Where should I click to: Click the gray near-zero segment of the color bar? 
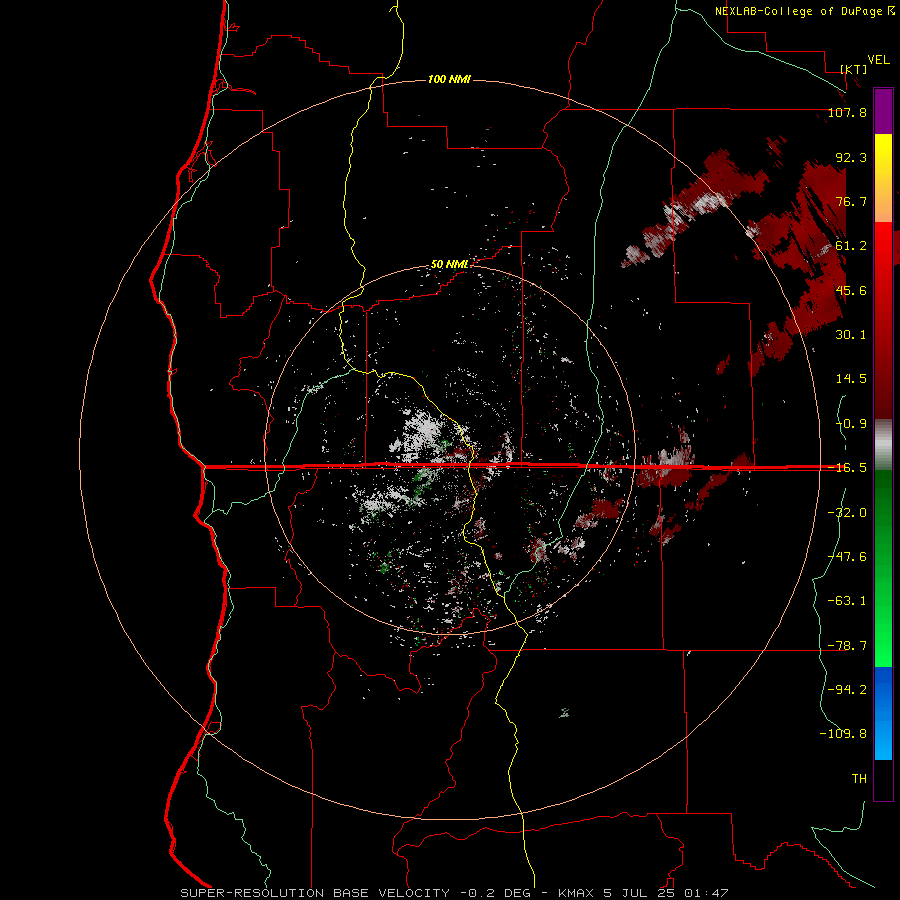(x=883, y=445)
